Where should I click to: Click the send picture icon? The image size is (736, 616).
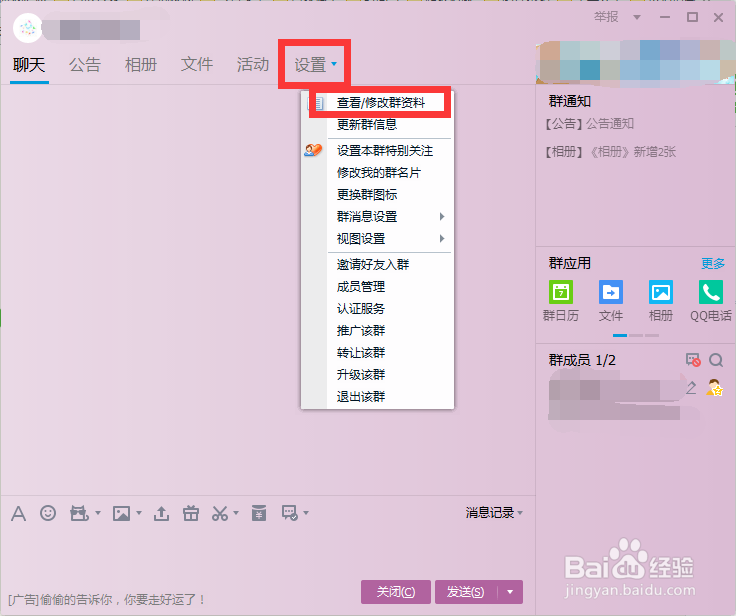coord(121,513)
